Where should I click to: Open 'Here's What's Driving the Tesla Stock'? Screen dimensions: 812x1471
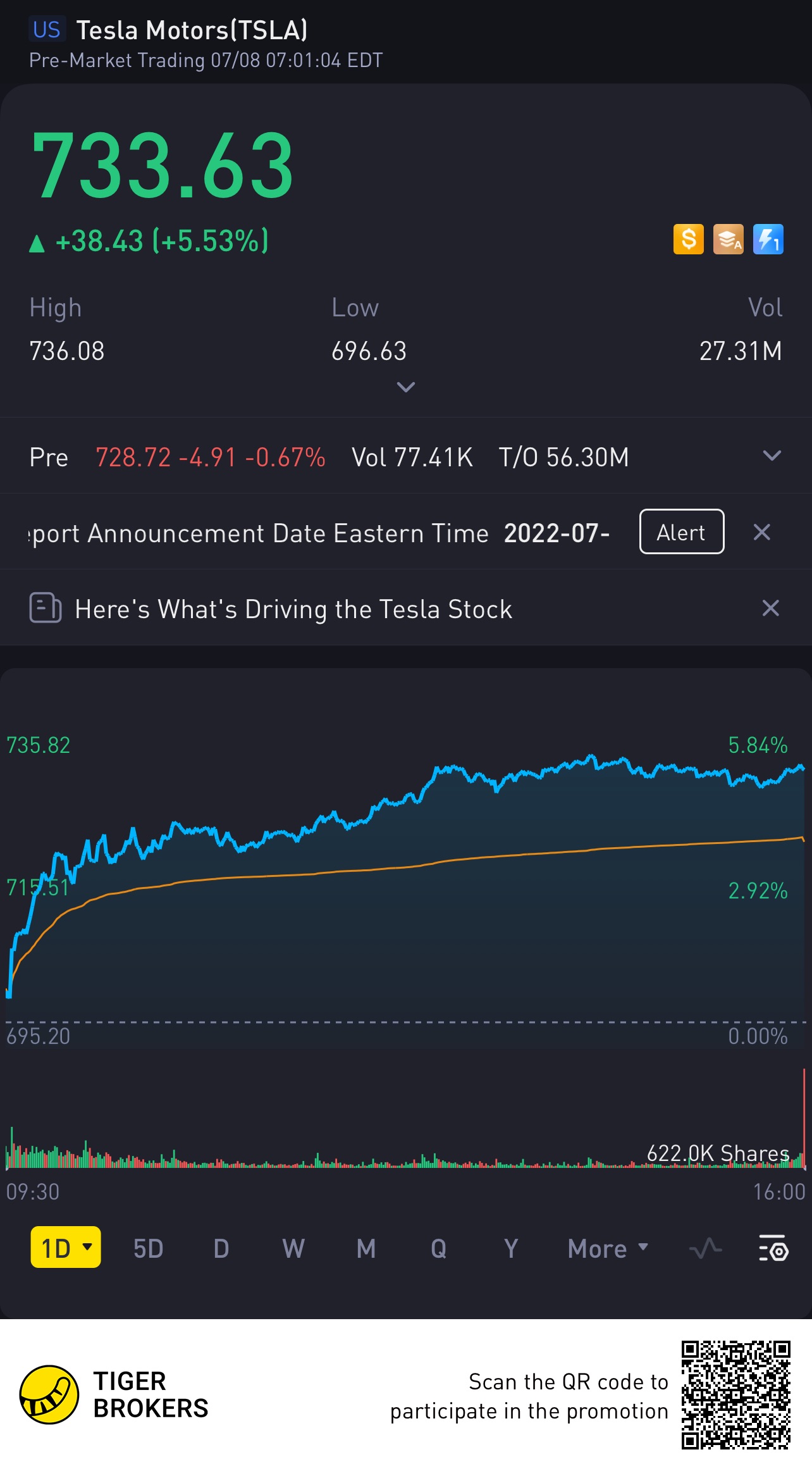pos(293,609)
